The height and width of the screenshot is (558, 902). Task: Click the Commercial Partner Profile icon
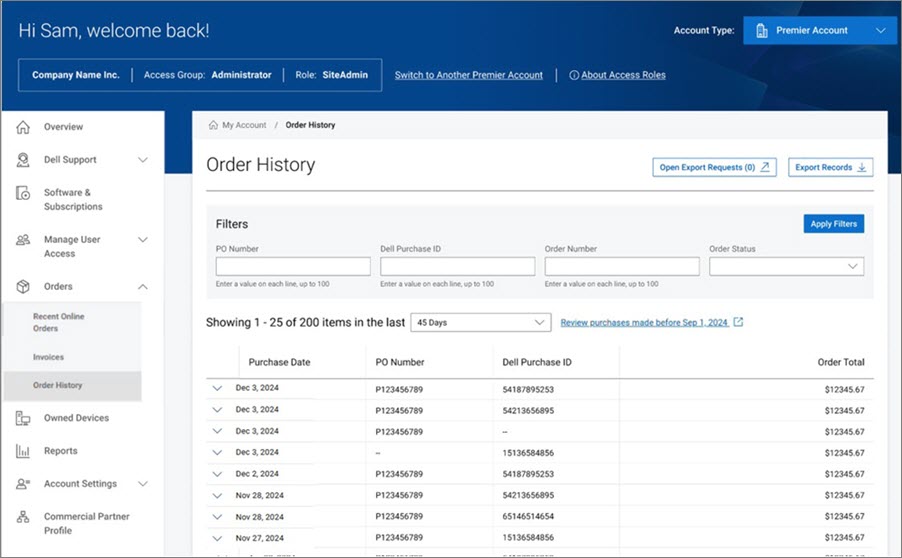(x=23, y=517)
